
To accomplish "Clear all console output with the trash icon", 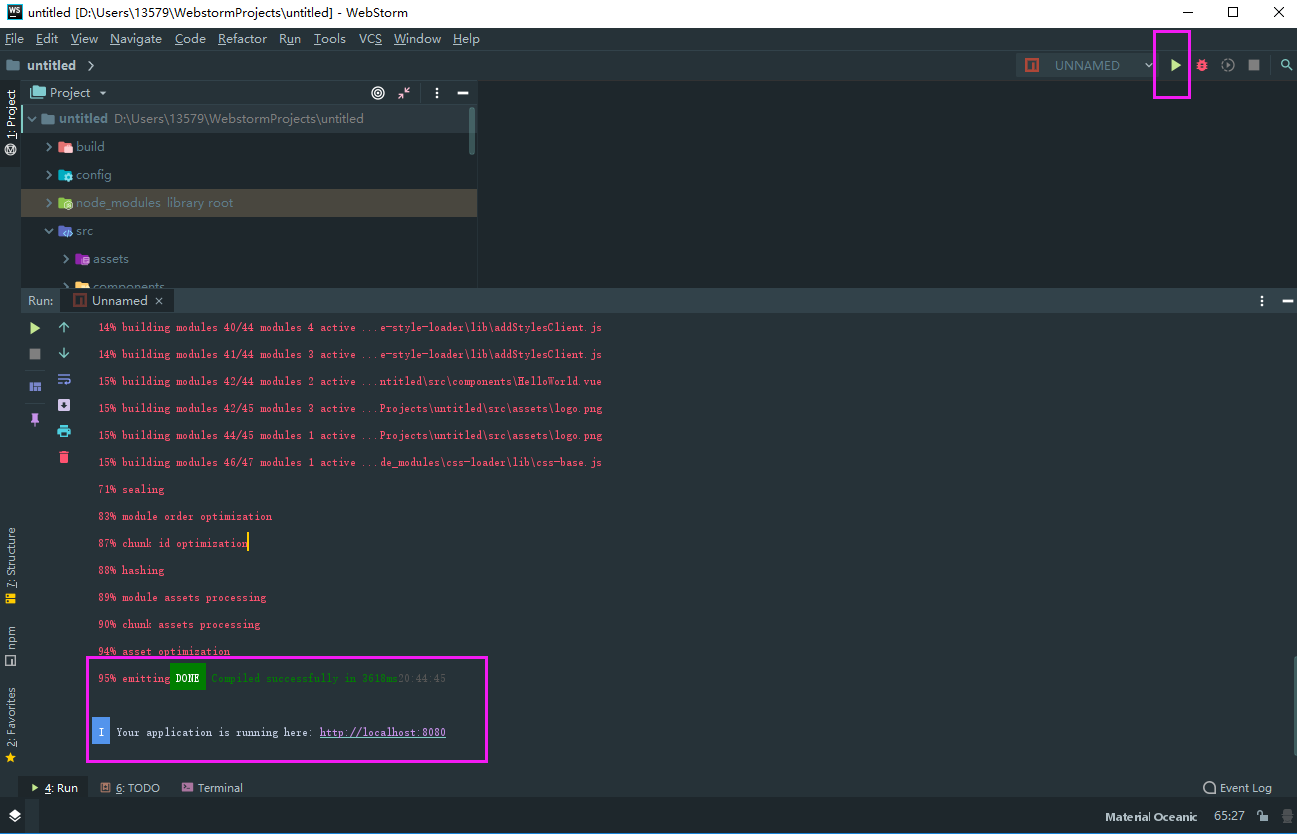I will pyautogui.click(x=64, y=457).
